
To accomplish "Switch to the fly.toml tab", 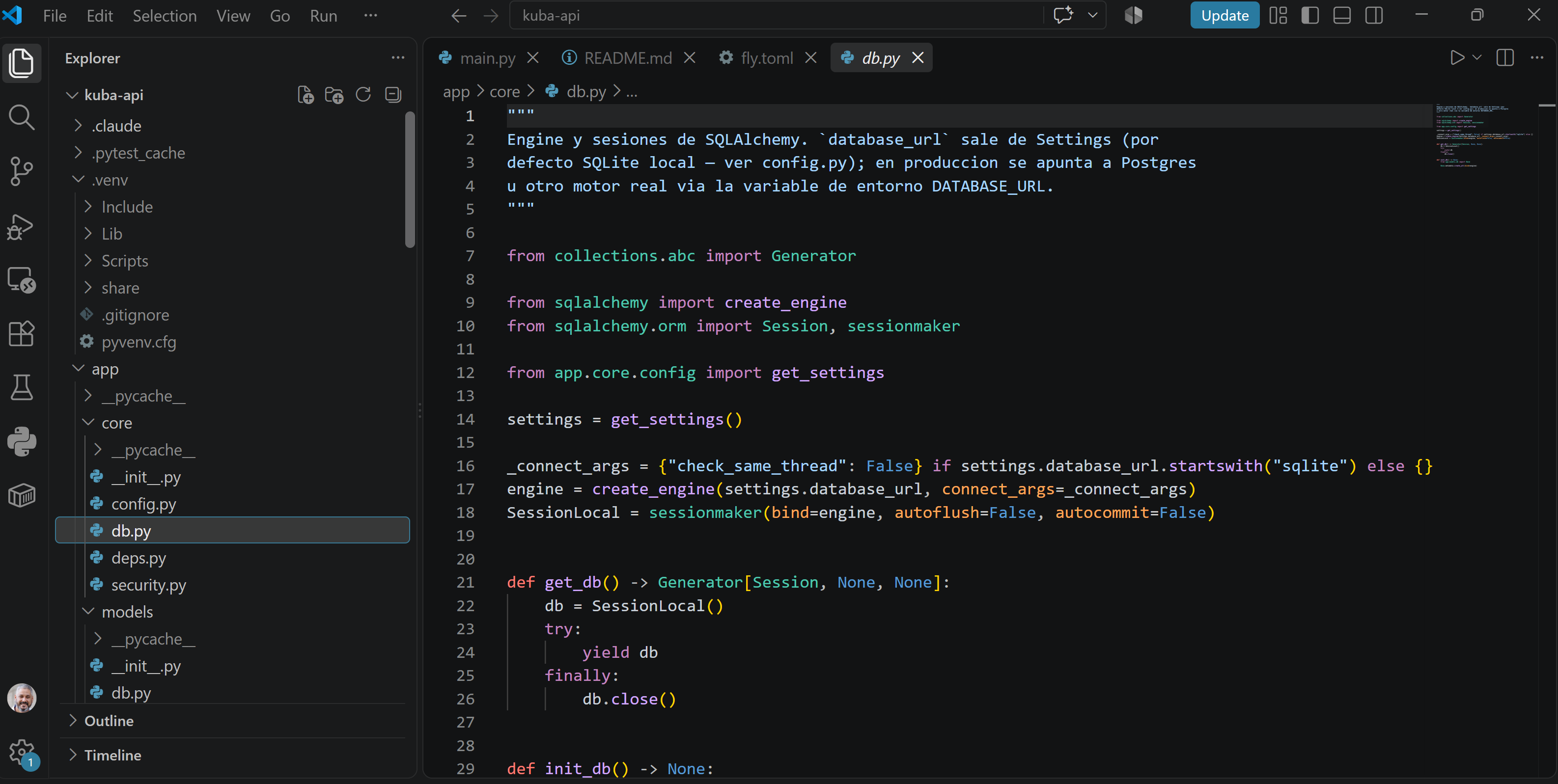I will click(x=767, y=58).
